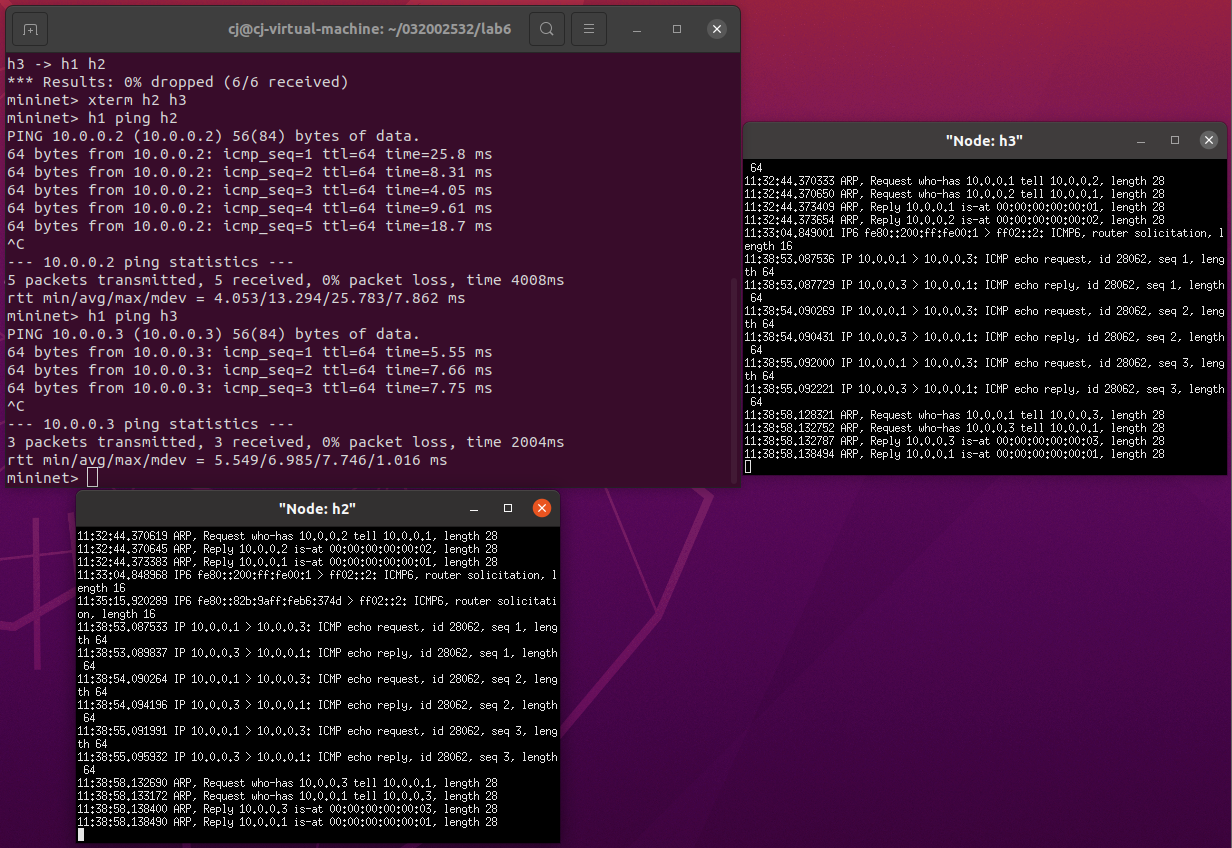Select the ping reply with time=18.7 ms

click(250, 226)
